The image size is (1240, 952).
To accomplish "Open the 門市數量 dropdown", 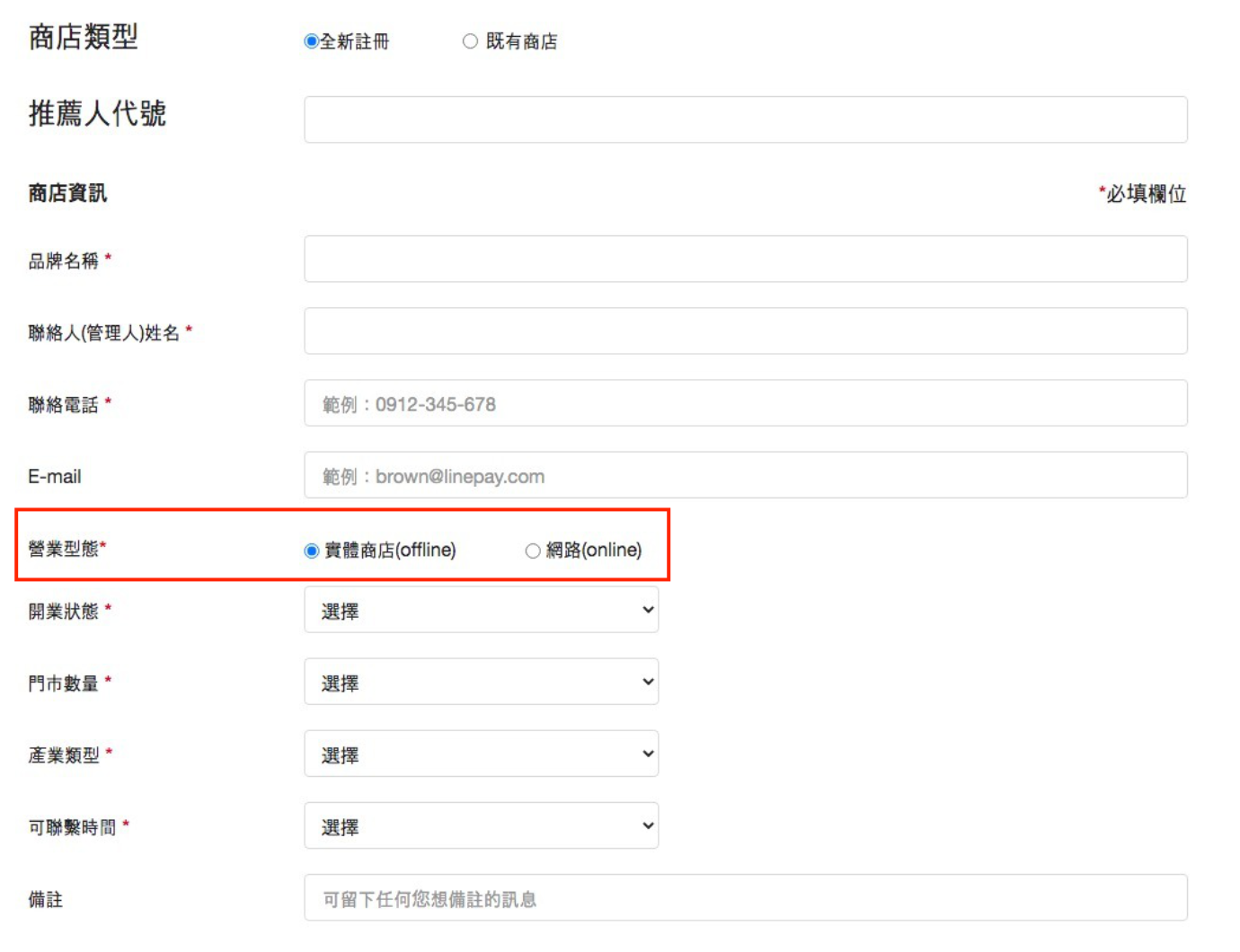I will [482, 682].
